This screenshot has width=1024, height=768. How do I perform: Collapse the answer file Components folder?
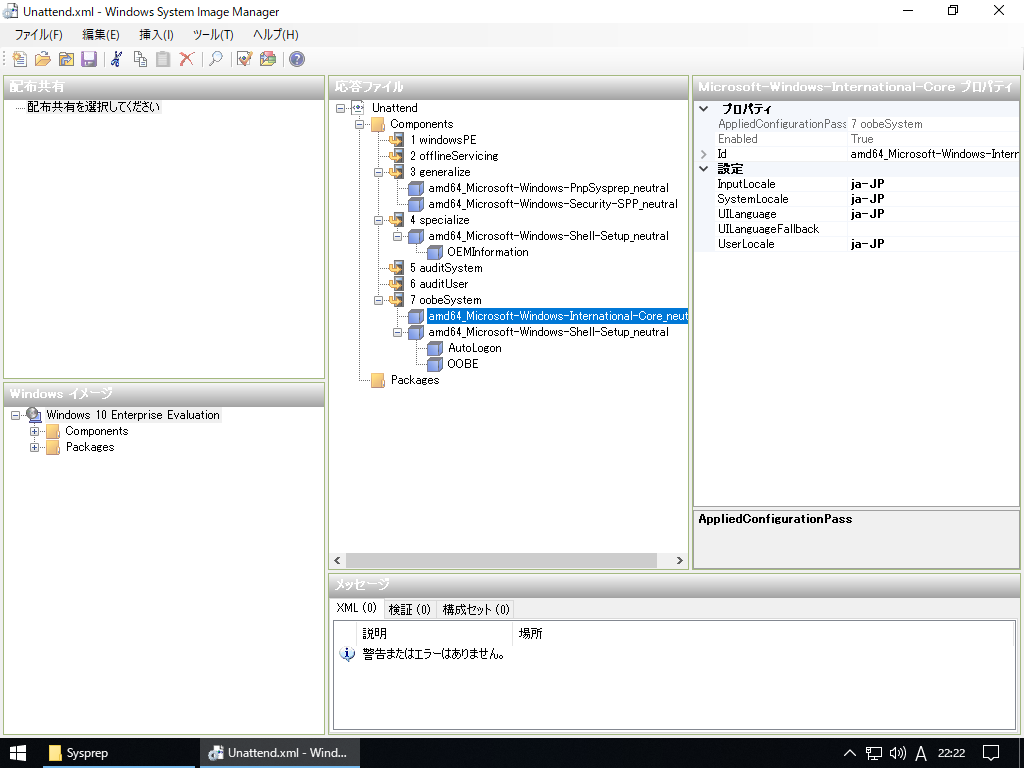click(x=359, y=124)
